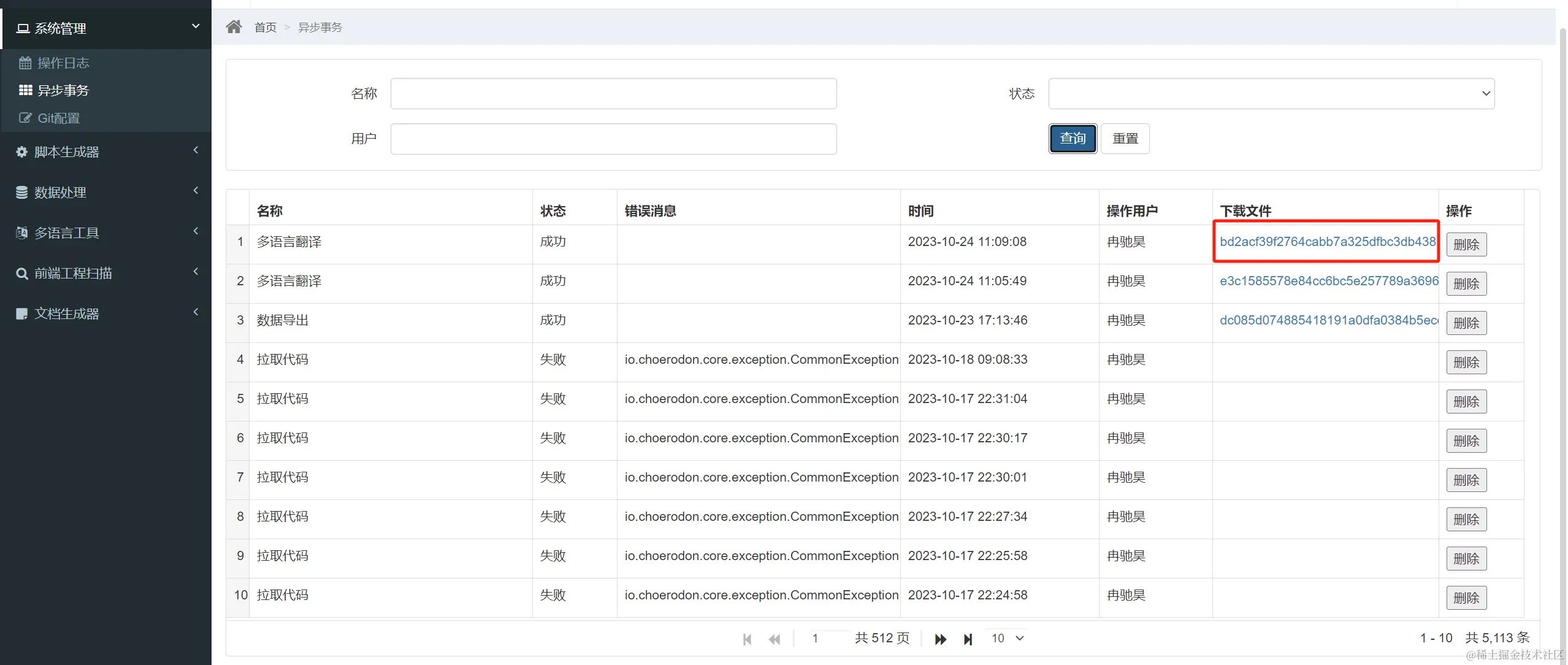
Task: Go to next page arrow in pagination
Action: coord(939,639)
